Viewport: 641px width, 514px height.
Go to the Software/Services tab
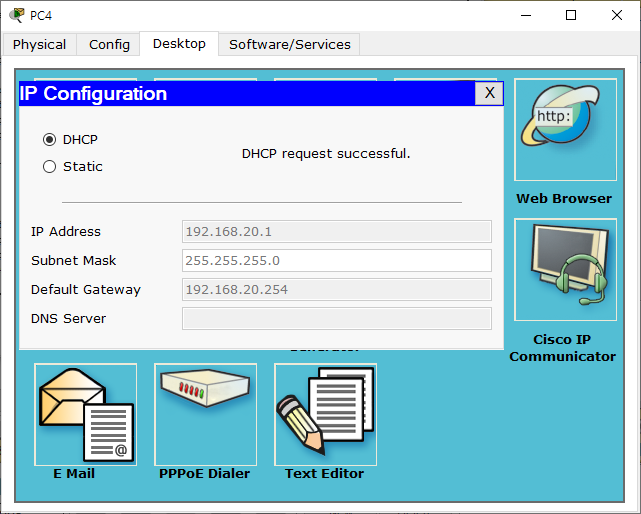[x=289, y=44]
